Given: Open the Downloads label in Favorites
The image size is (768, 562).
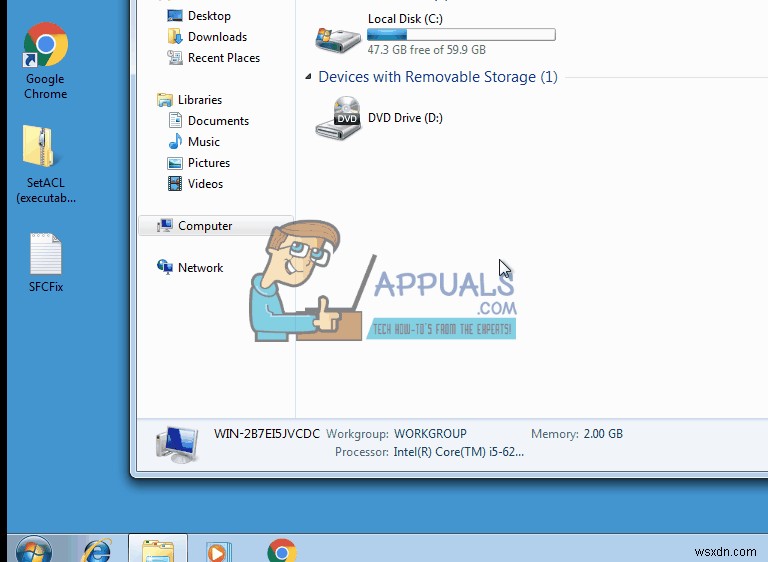Looking at the screenshot, I should (217, 37).
